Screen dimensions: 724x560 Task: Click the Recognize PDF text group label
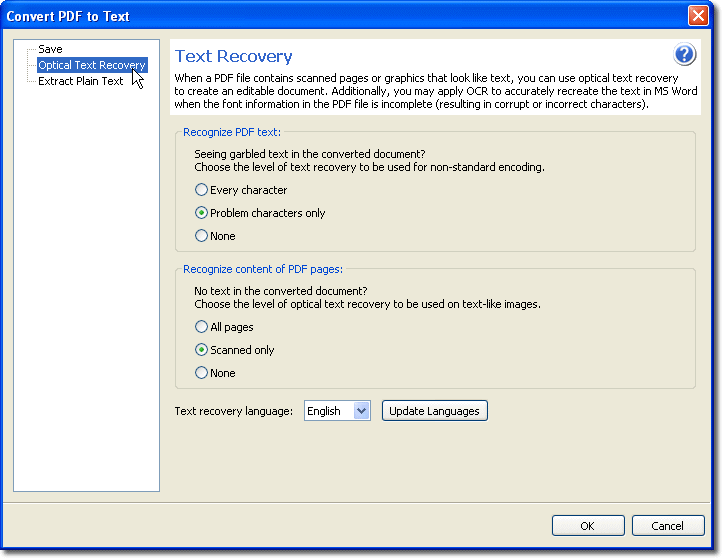(x=232, y=132)
